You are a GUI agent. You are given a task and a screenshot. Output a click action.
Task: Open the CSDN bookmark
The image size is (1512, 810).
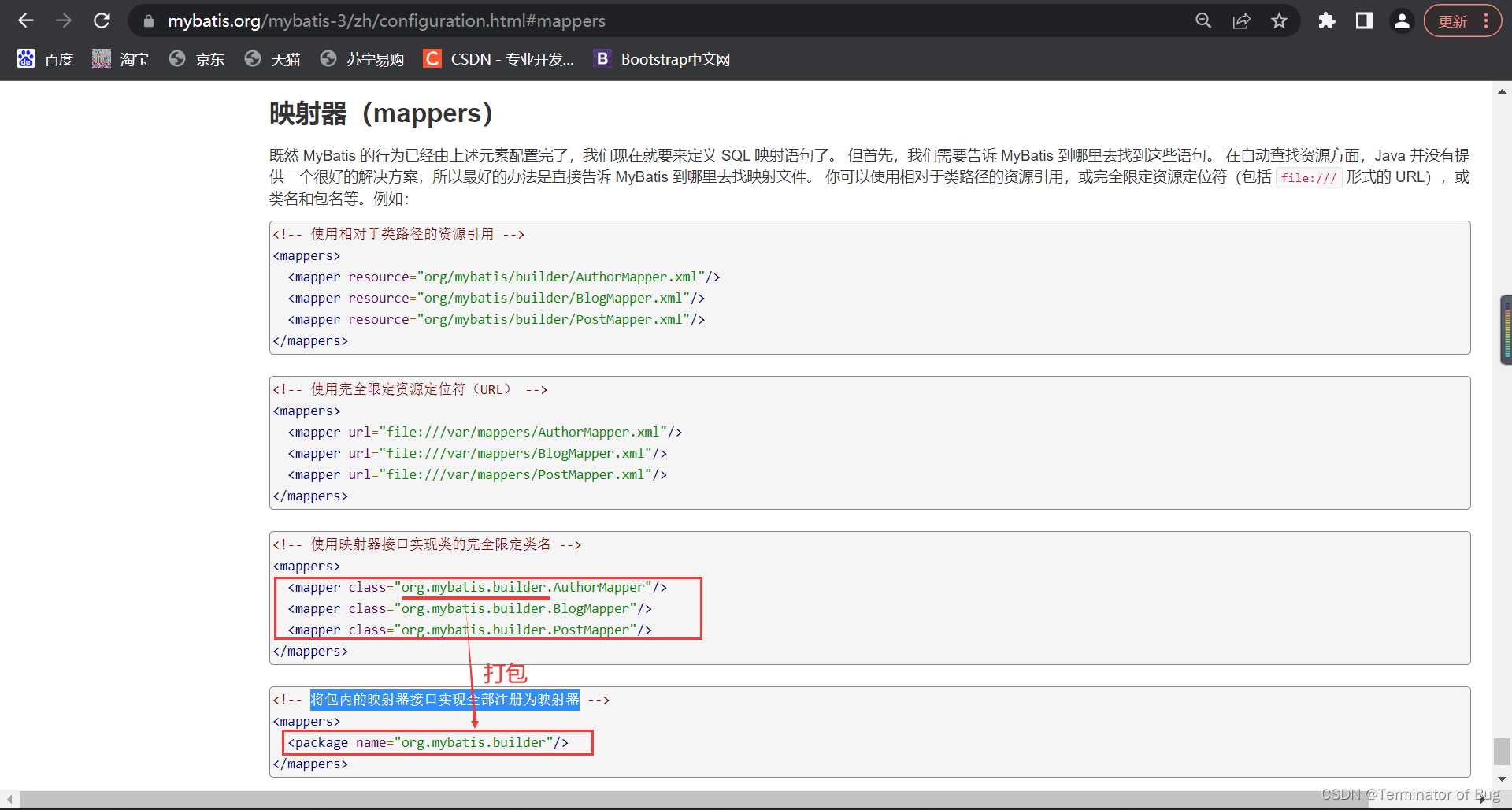click(498, 59)
